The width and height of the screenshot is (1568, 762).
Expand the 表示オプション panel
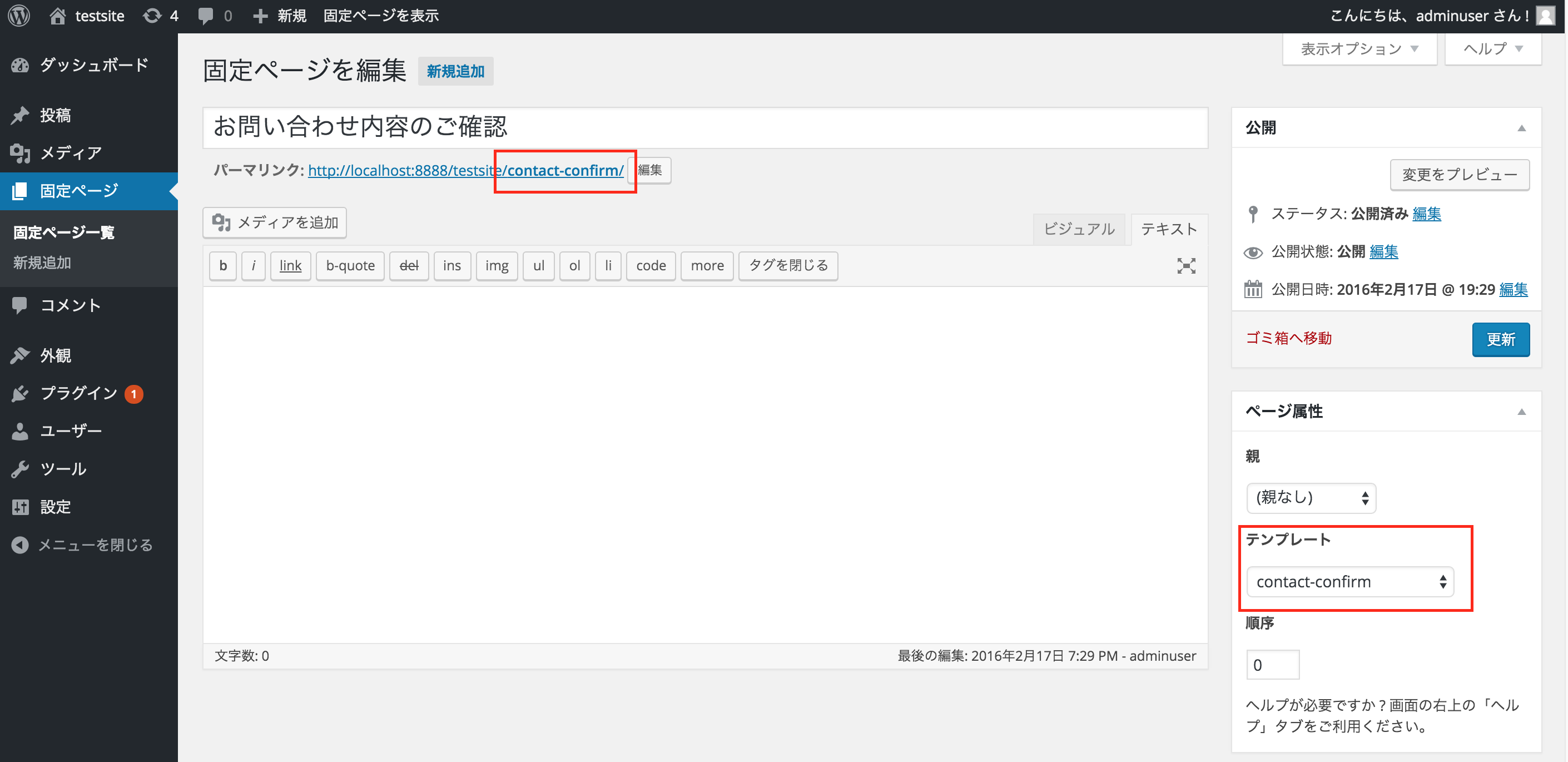[1359, 48]
